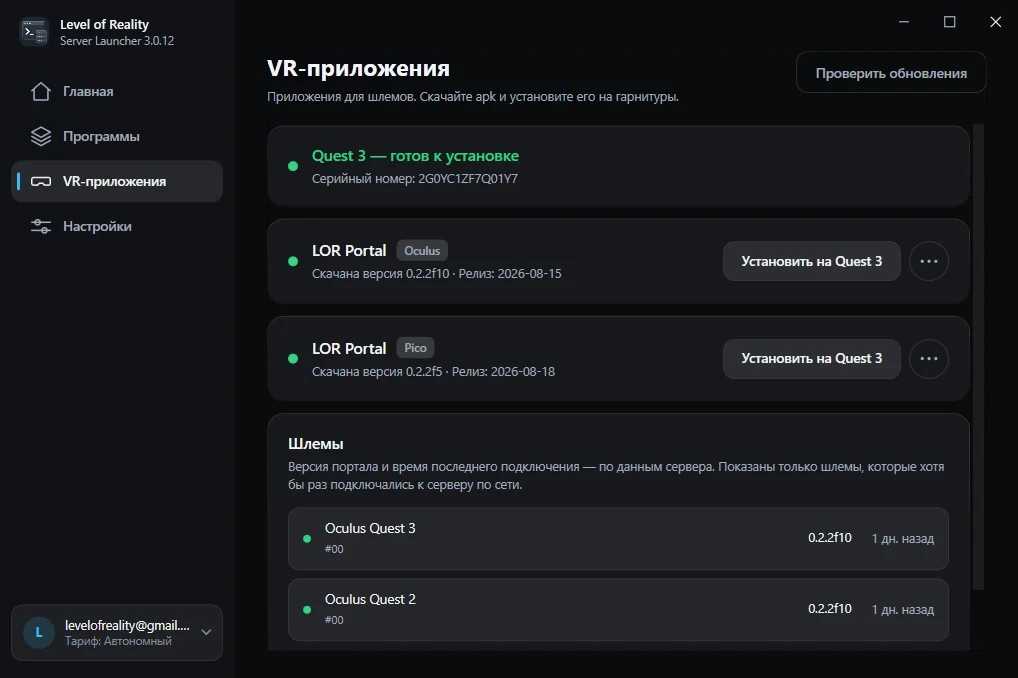Click the home icon beside Главная
Screen dimensions: 1018x678
click(x=40, y=92)
